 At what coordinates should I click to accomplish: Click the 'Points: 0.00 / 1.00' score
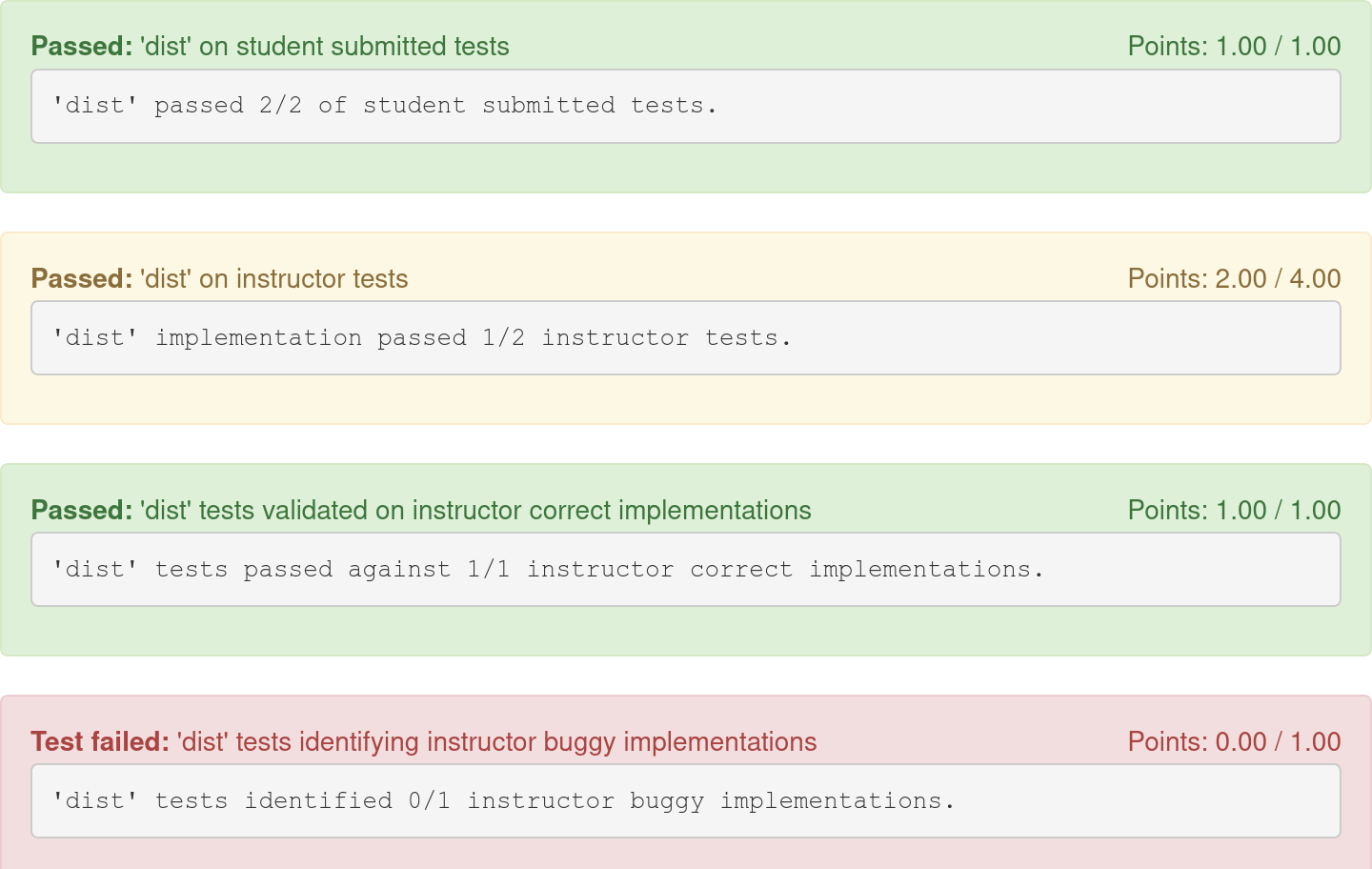pyautogui.click(x=1234, y=742)
